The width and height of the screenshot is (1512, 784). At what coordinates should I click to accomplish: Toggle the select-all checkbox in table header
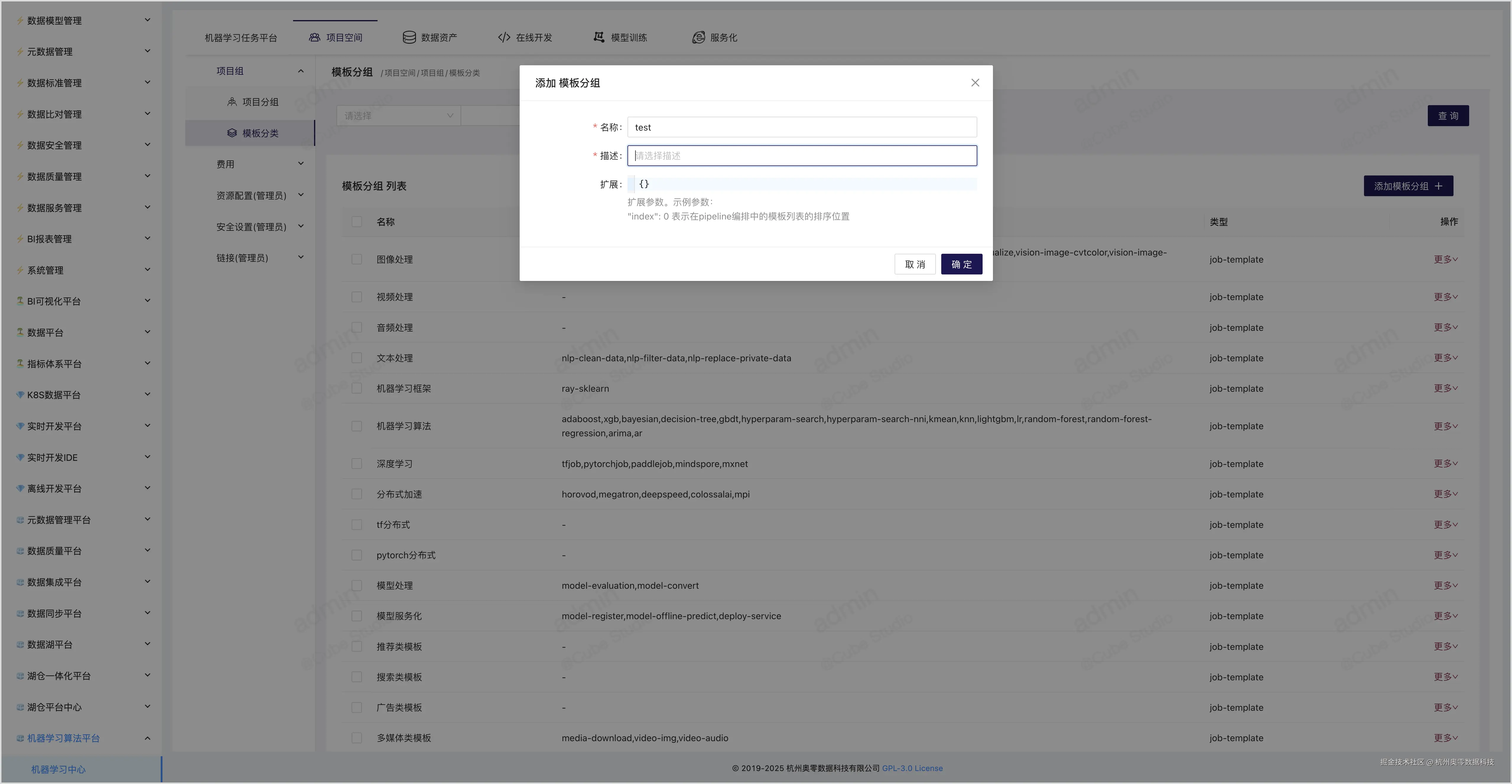(356, 222)
